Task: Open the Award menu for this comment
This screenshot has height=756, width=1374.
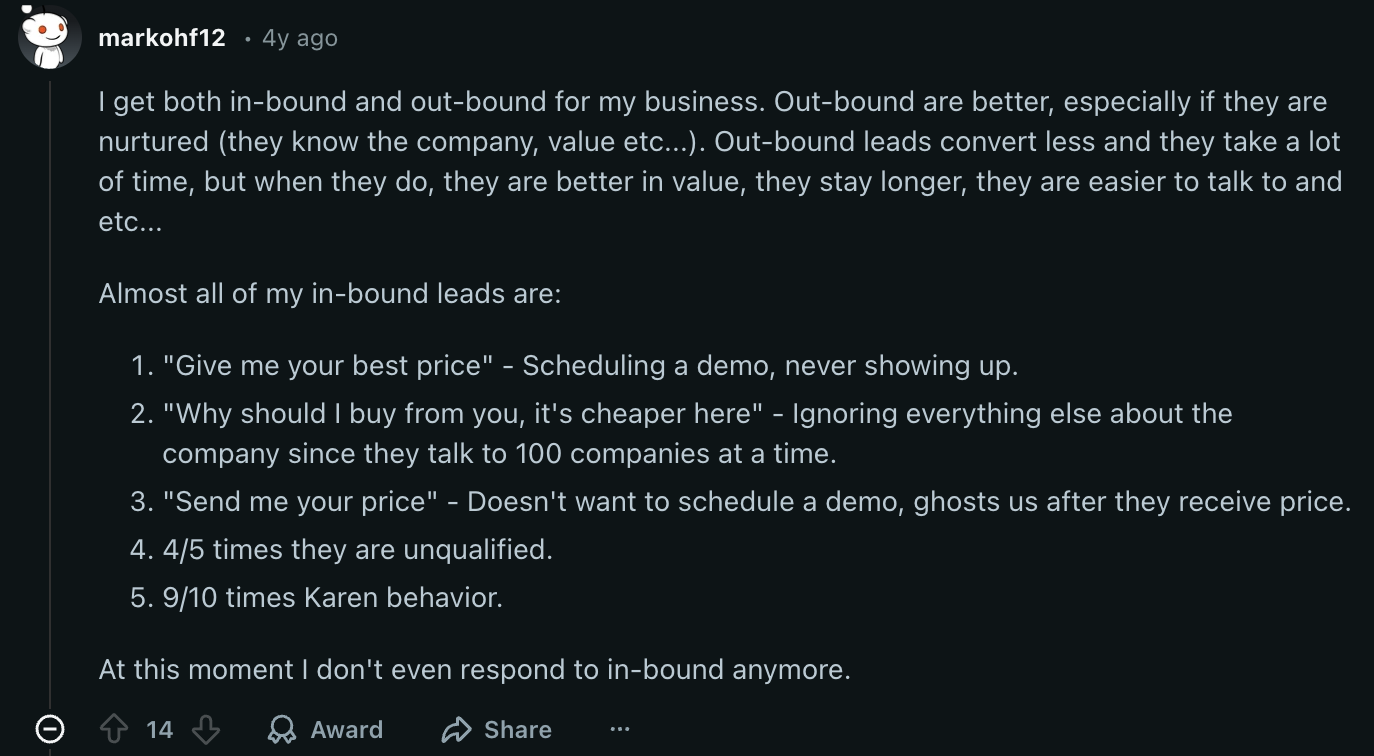Action: 325,729
